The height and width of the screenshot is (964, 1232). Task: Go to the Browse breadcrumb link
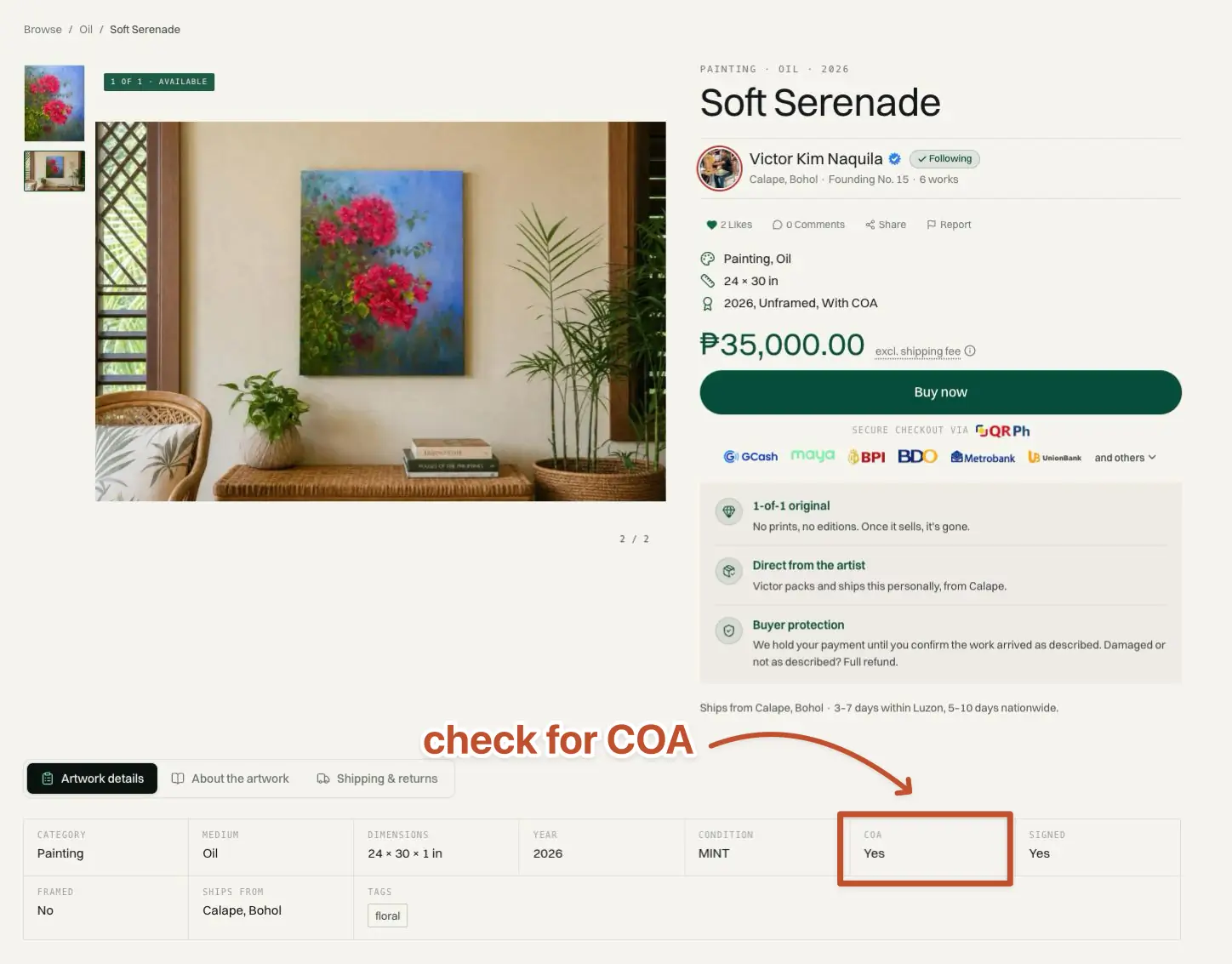[x=43, y=30]
